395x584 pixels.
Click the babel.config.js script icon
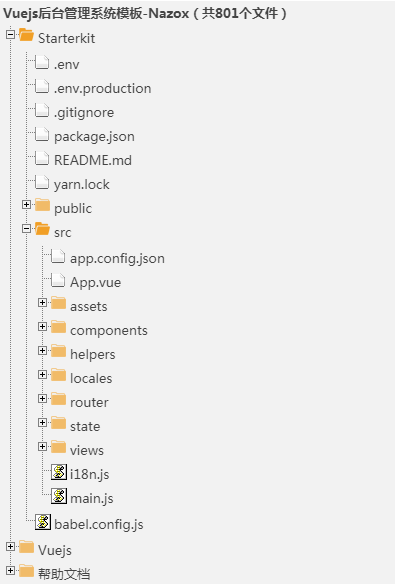pos(43,522)
